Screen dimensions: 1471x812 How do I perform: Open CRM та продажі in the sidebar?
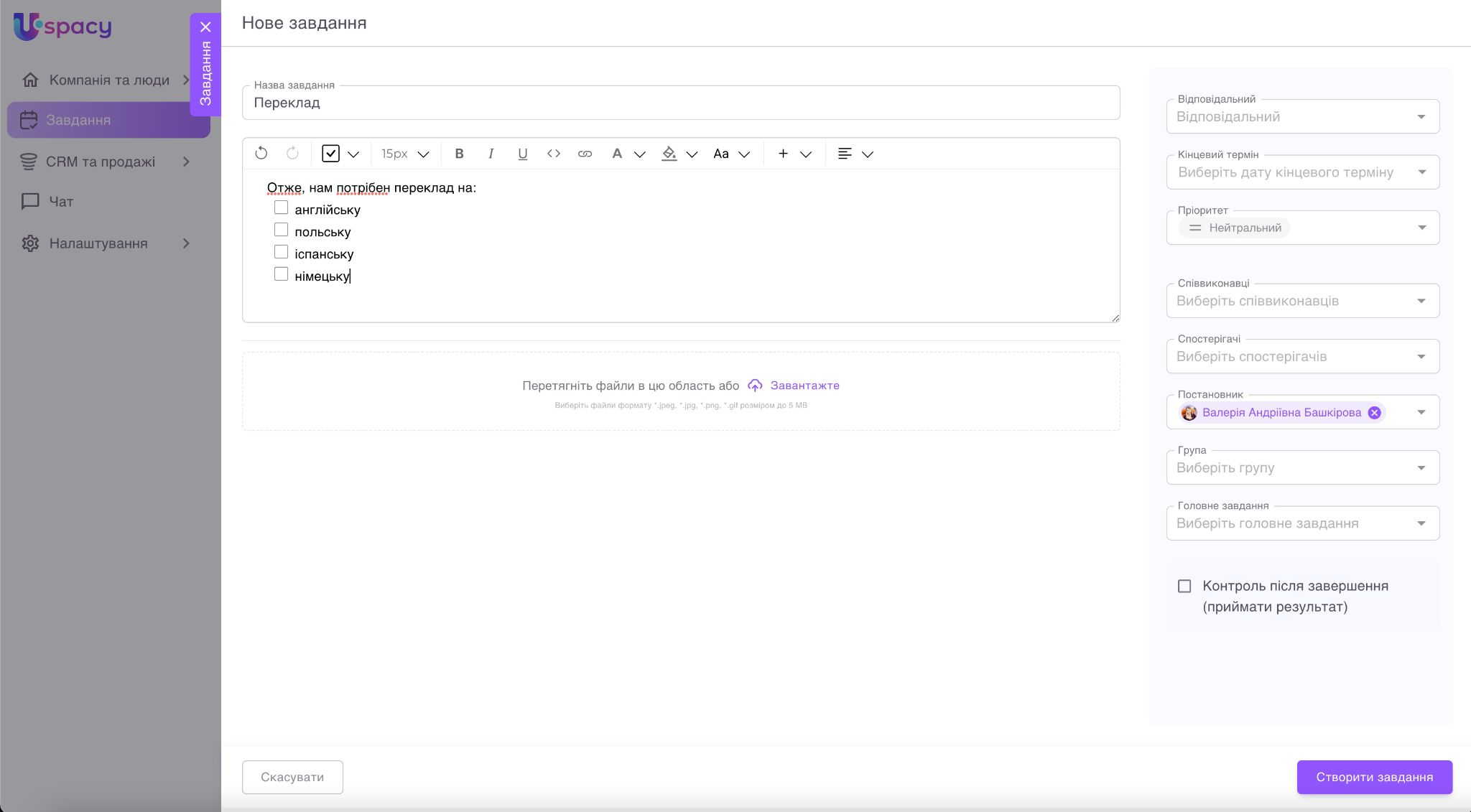click(x=101, y=162)
